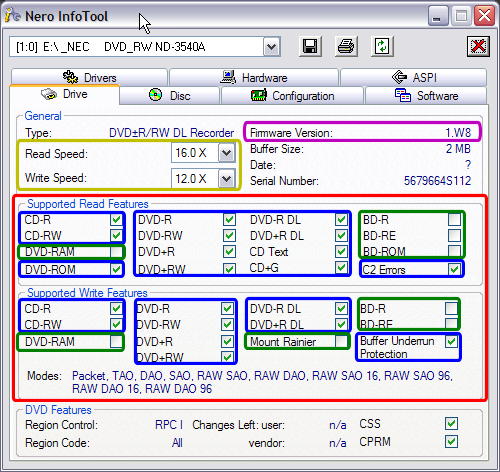Expand the Write Speed dropdown
Image resolution: width=500 pixels, height=472 pixels.
227,179
